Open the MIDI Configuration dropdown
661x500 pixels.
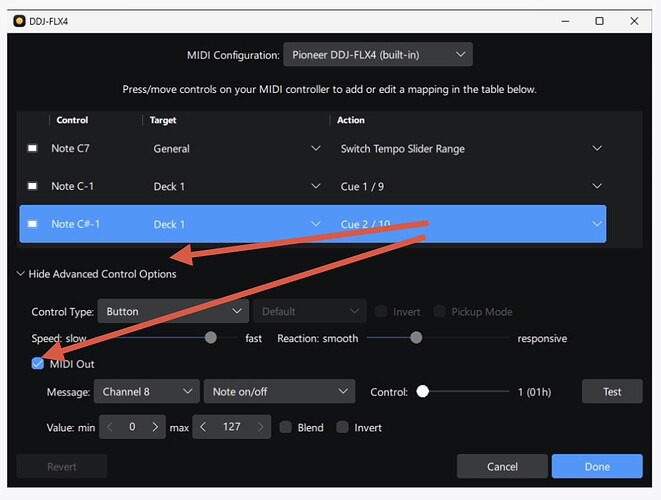coord(378,55)
